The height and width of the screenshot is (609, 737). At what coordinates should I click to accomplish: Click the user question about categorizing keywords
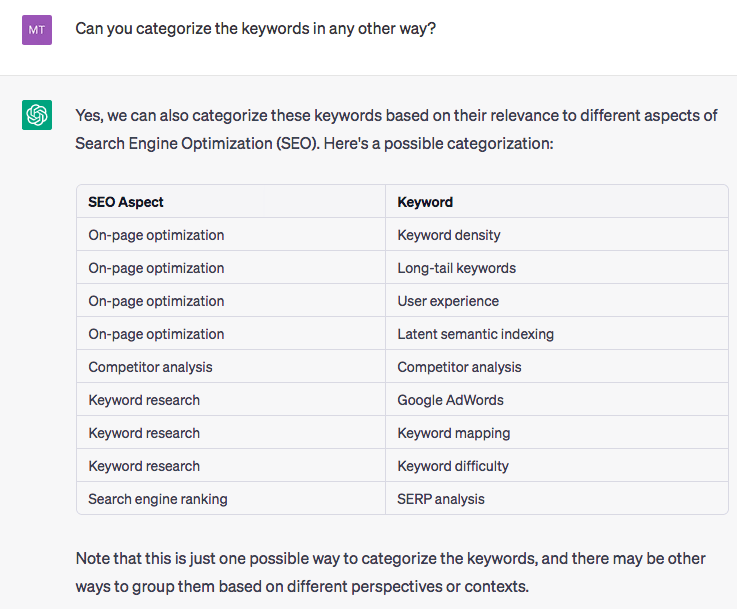[x=255, y=29]
